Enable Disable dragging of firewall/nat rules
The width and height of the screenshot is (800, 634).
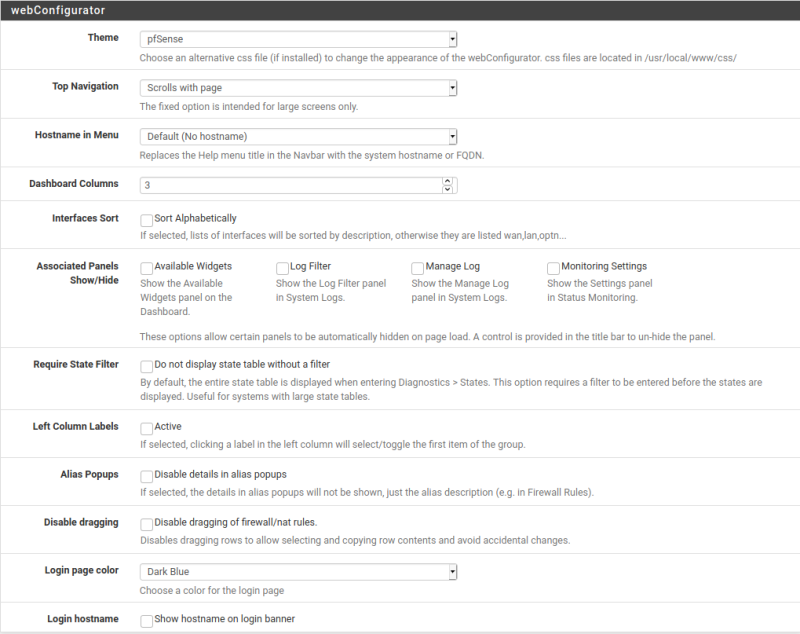tap(146, 524)
